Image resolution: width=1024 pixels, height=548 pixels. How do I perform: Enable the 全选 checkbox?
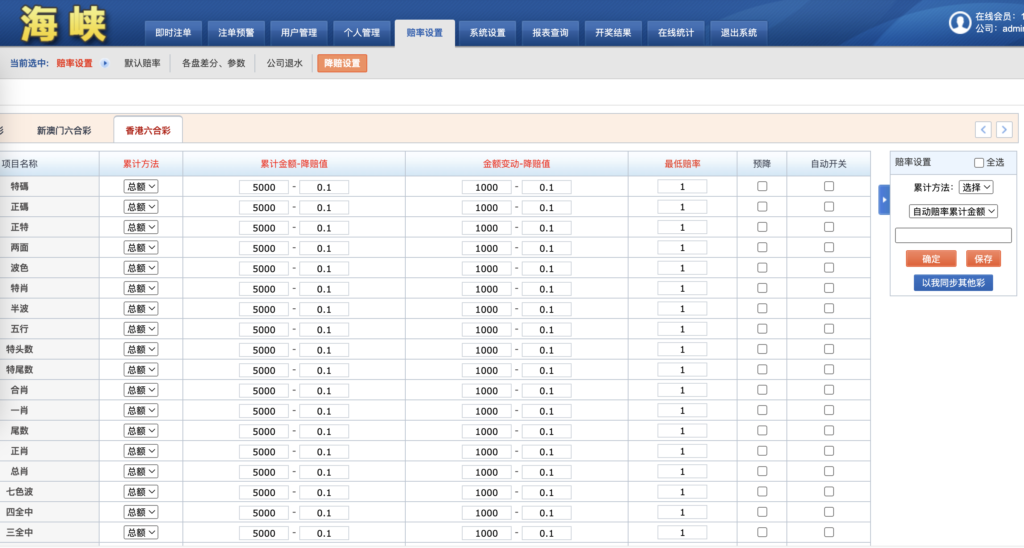[979, 163]
